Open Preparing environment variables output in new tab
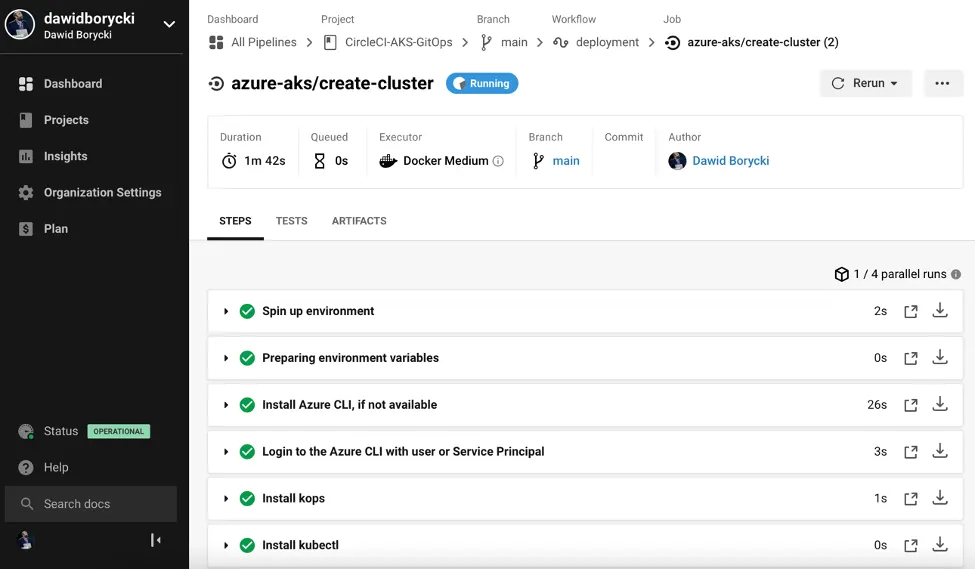The image size is (977, 570). (911, 358)
